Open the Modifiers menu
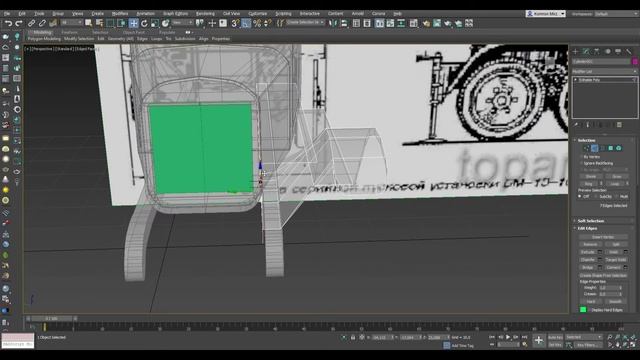This screenshot has width=640, height=360. coord(120,14)
